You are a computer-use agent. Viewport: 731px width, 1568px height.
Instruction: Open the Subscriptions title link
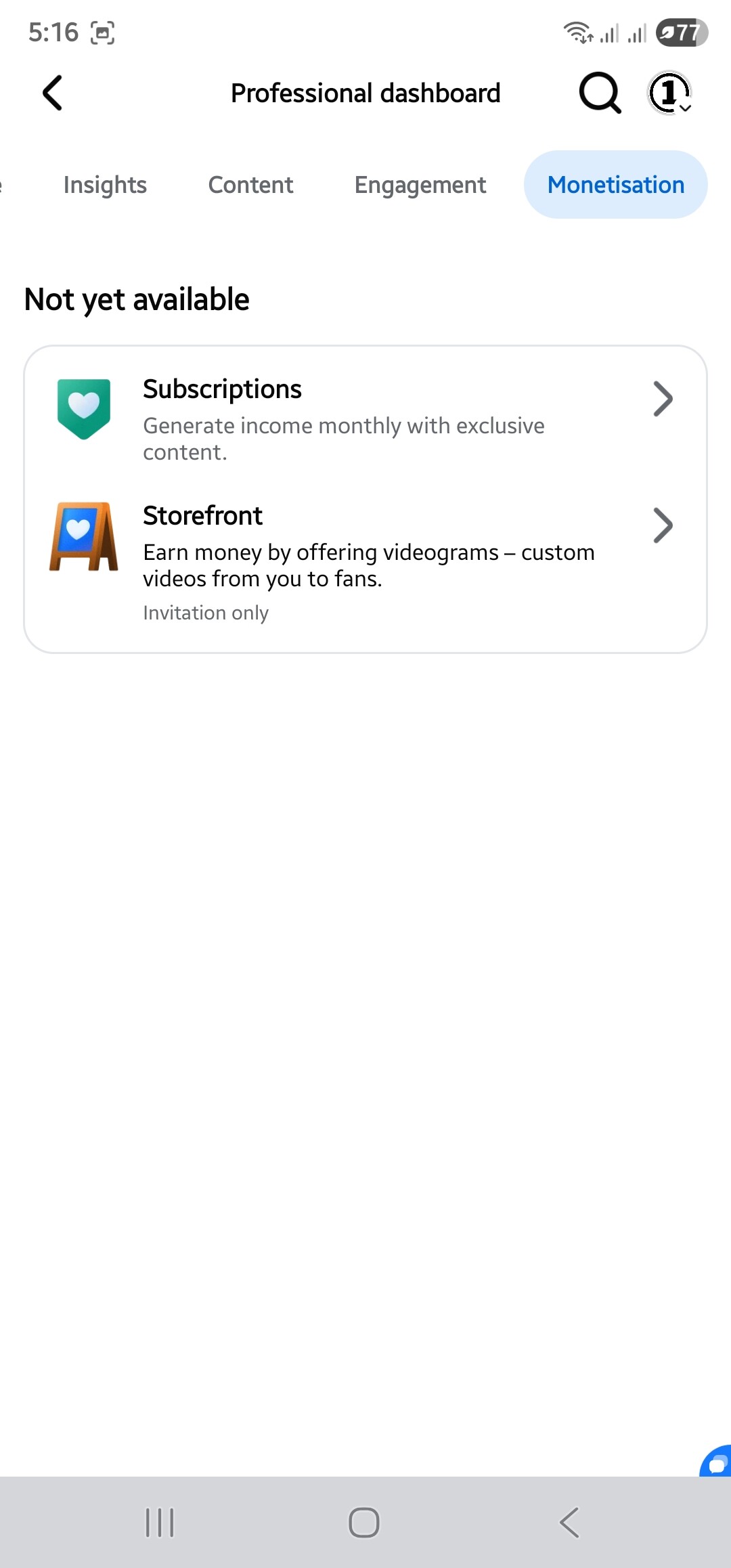click(222, 389)
